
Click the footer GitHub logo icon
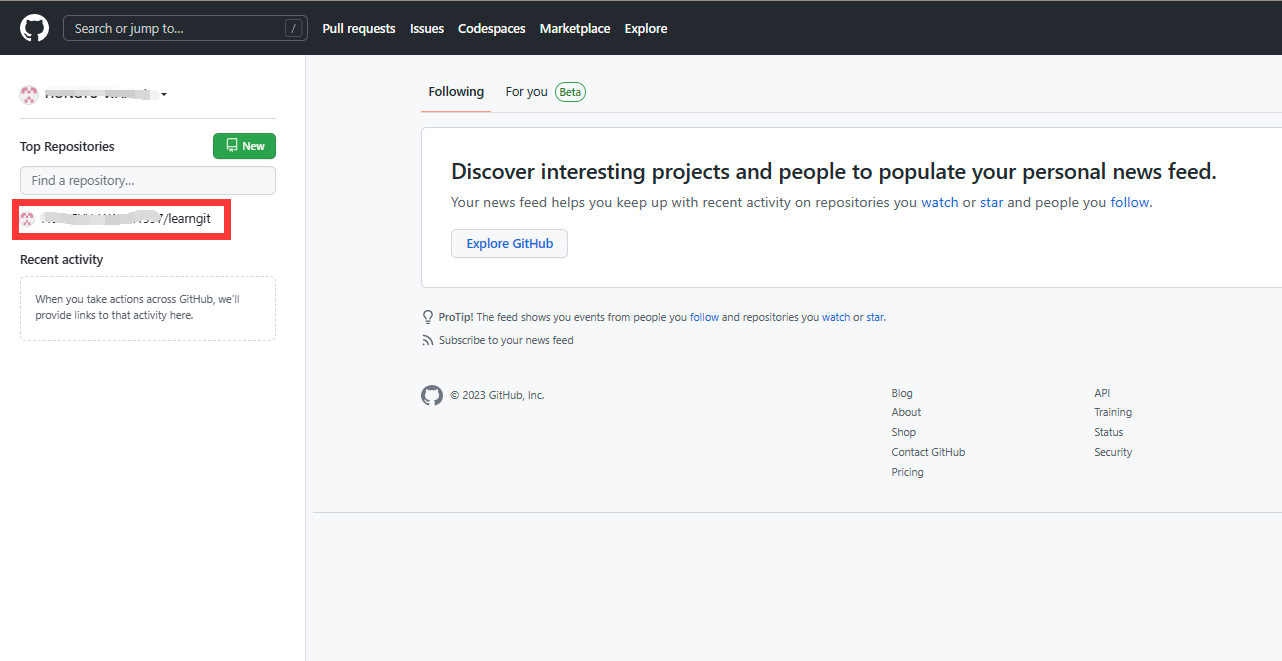click(432, 395)
